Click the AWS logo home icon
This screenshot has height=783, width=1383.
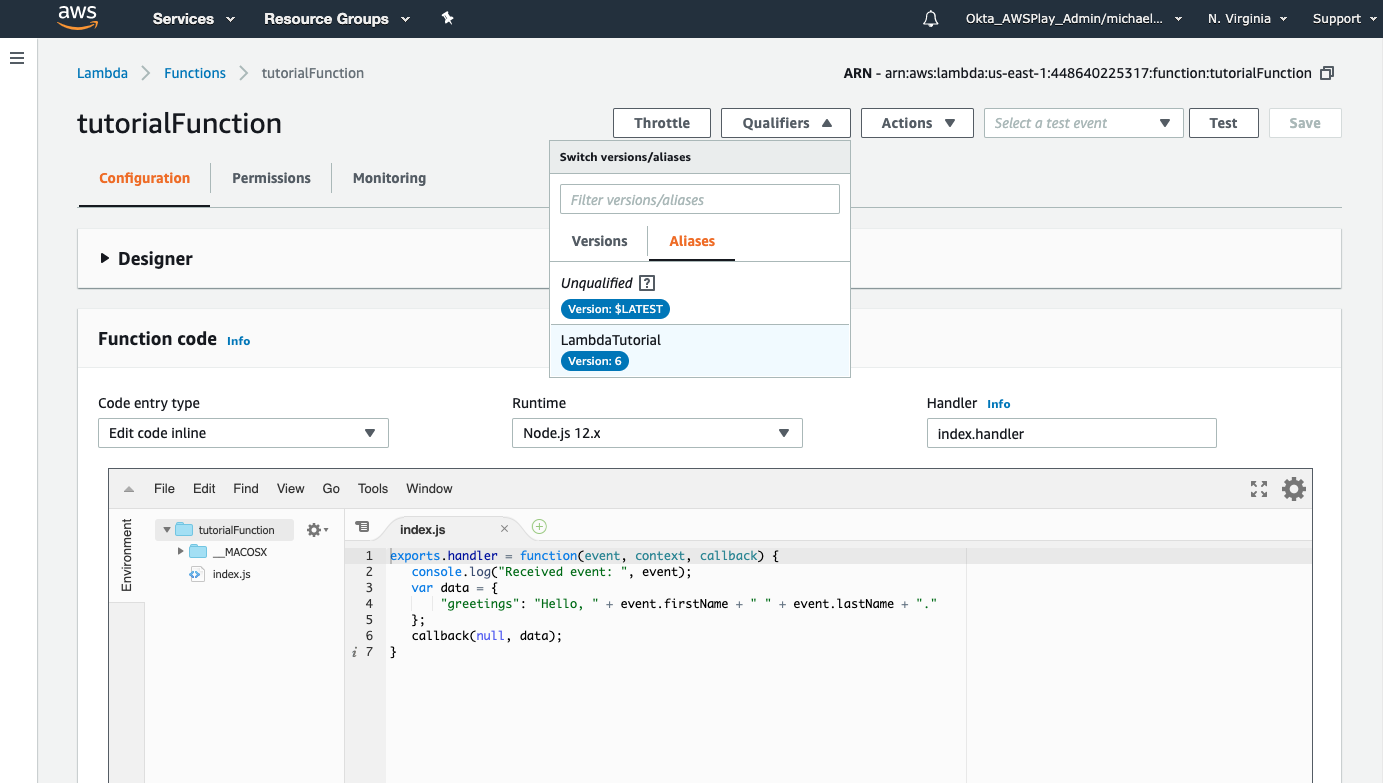pyautogui.click(x=77, y=18)
